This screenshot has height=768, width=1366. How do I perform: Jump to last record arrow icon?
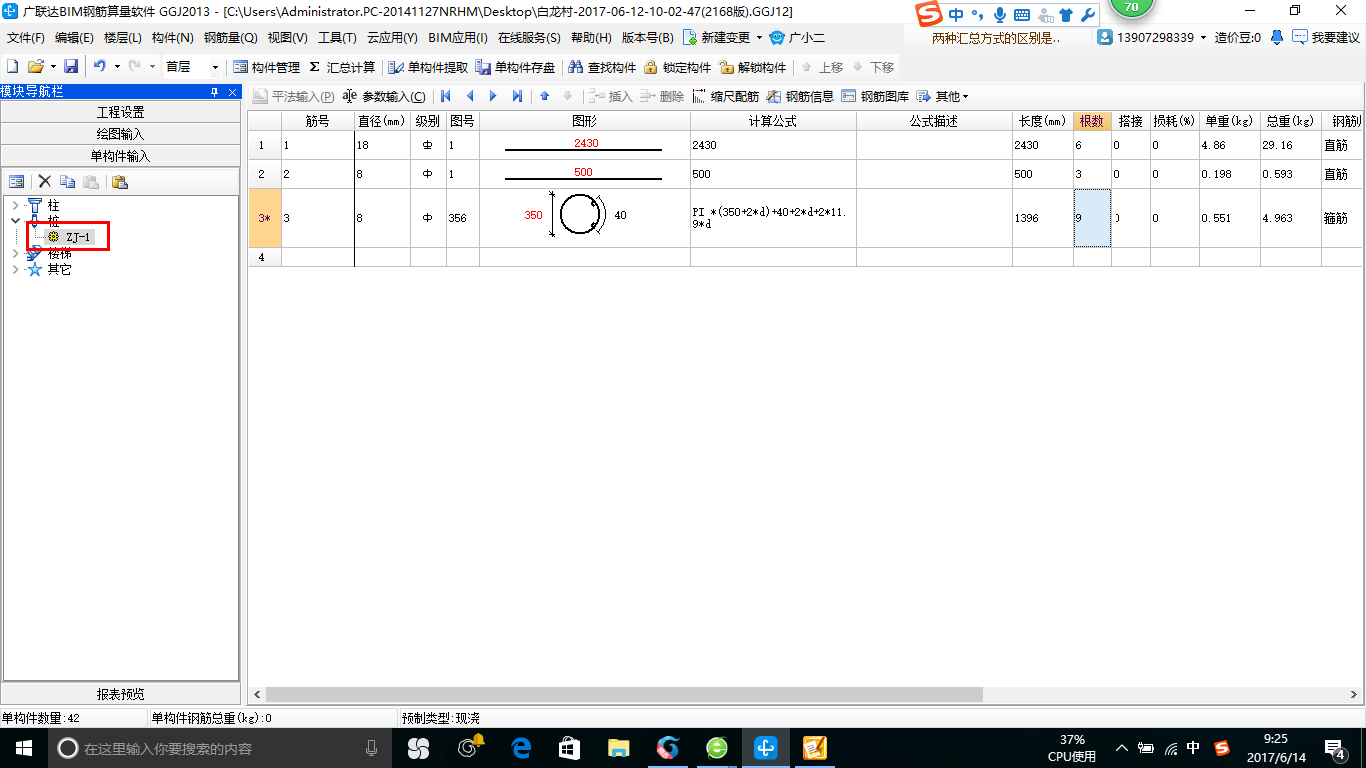click(x=517, y=96)
